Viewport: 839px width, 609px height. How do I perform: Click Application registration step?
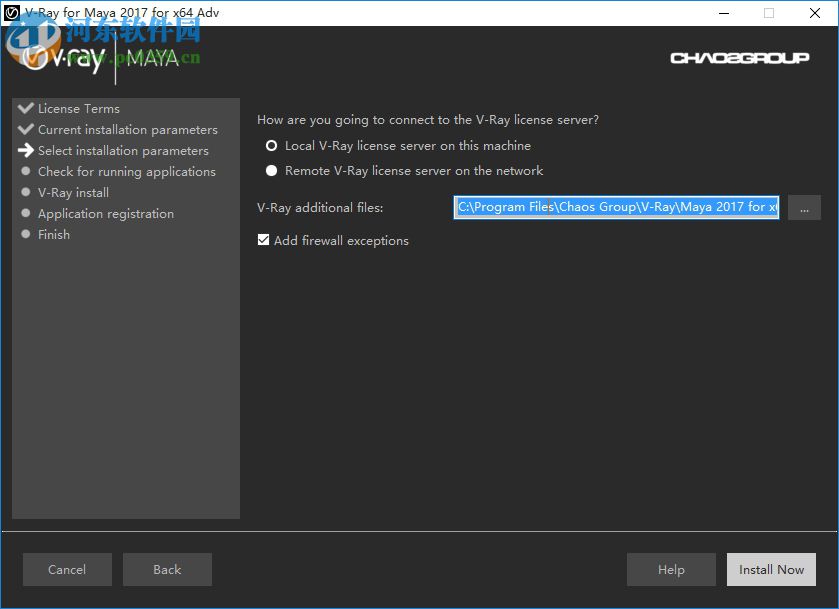(106, 214)
